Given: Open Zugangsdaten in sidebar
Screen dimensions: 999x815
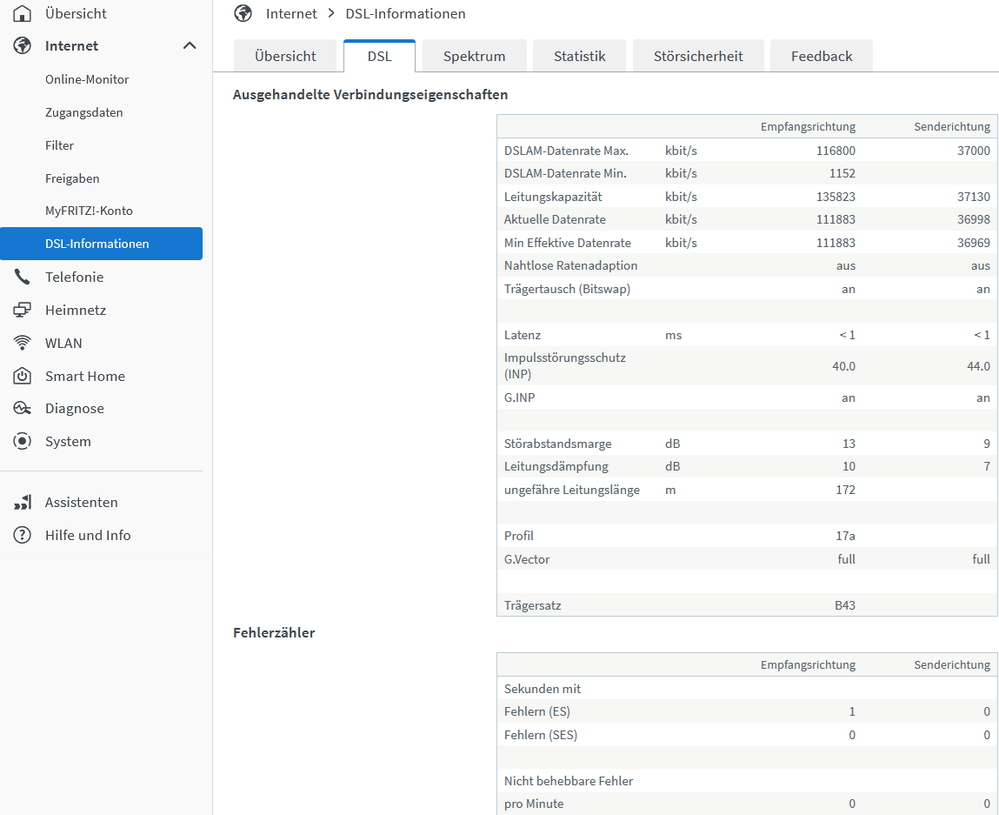Looking at the screenshot, I should tap(83, 113).
